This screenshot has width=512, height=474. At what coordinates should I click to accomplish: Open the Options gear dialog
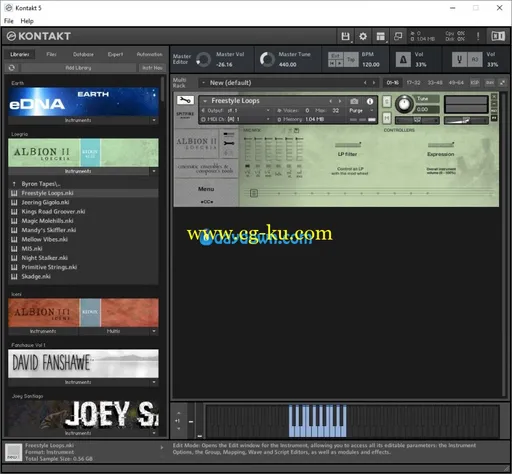click(x=363, y=36)
